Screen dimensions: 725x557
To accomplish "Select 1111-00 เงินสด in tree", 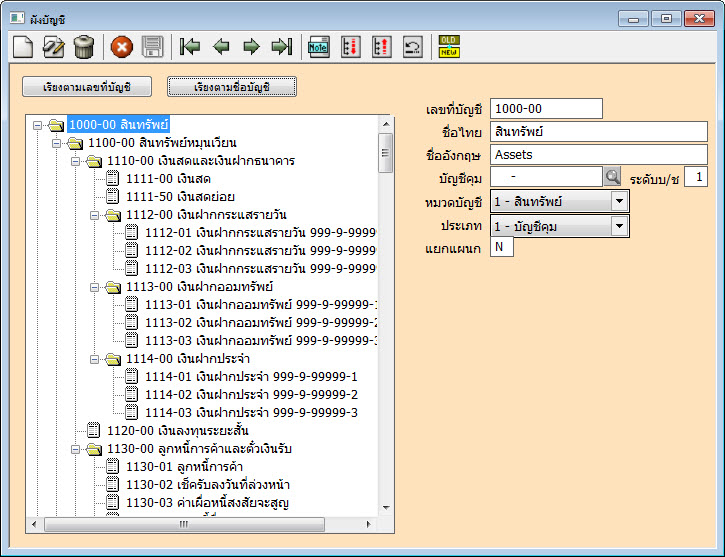I will coord(168,178).
